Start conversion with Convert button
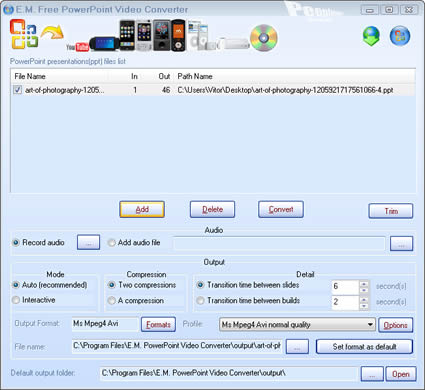425x390 pixels. click(281, 209)
